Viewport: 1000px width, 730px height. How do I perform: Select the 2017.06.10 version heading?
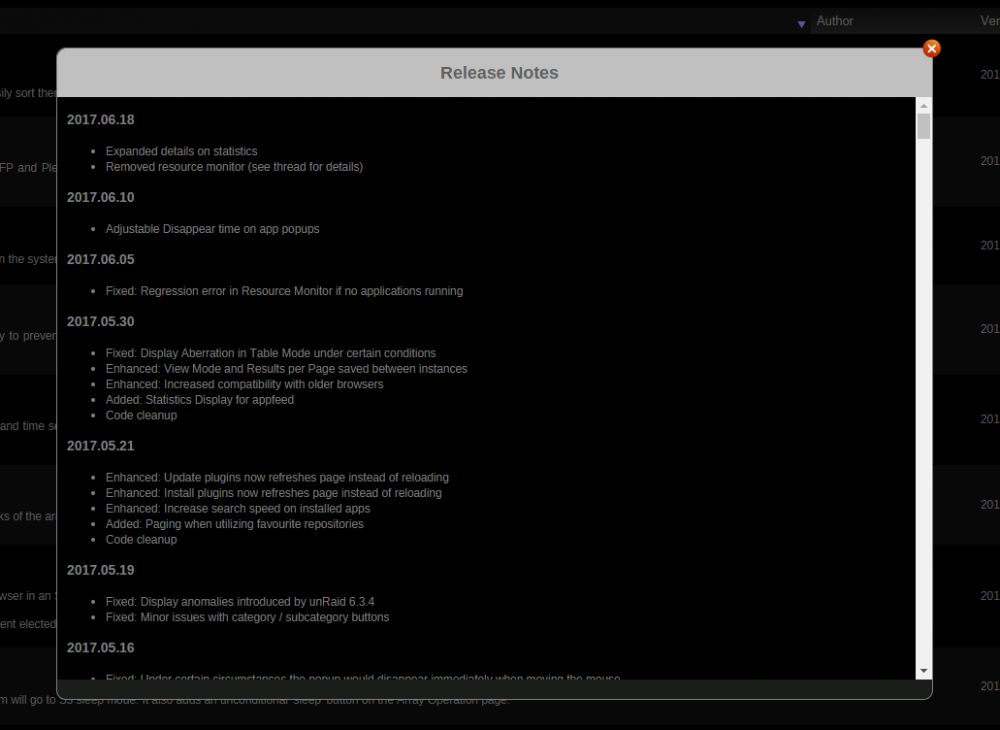tap(101, 198)
